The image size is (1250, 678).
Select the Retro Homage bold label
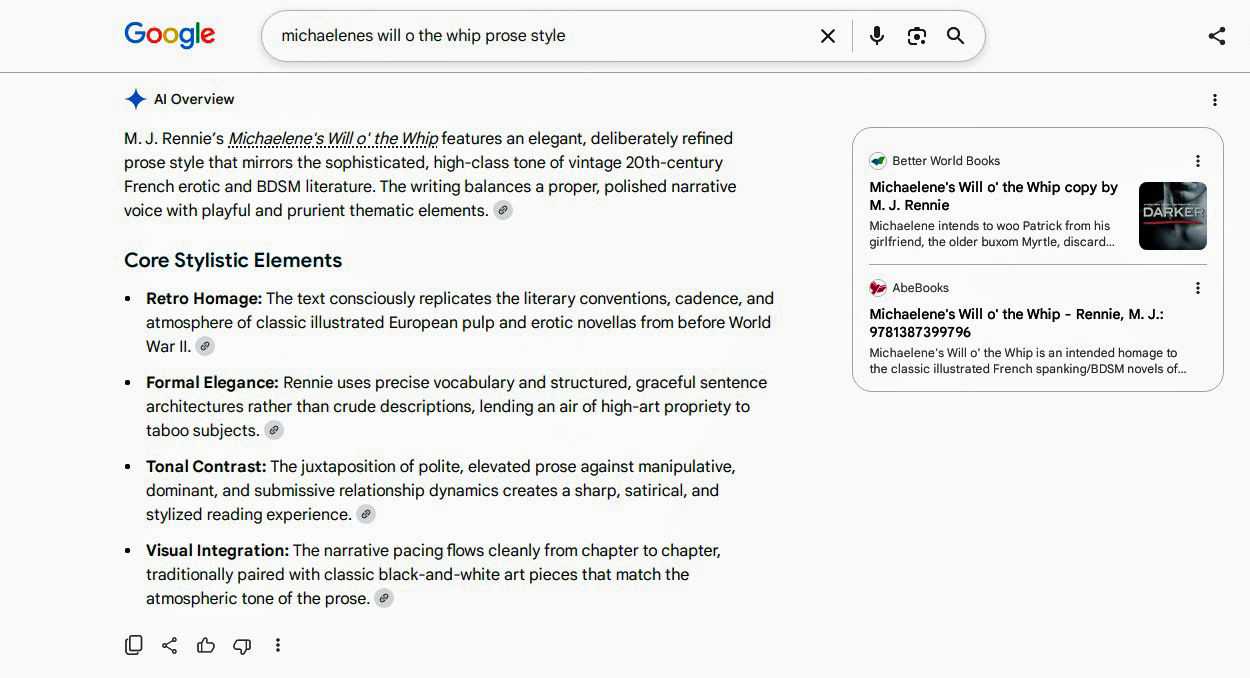pos(204,298)
